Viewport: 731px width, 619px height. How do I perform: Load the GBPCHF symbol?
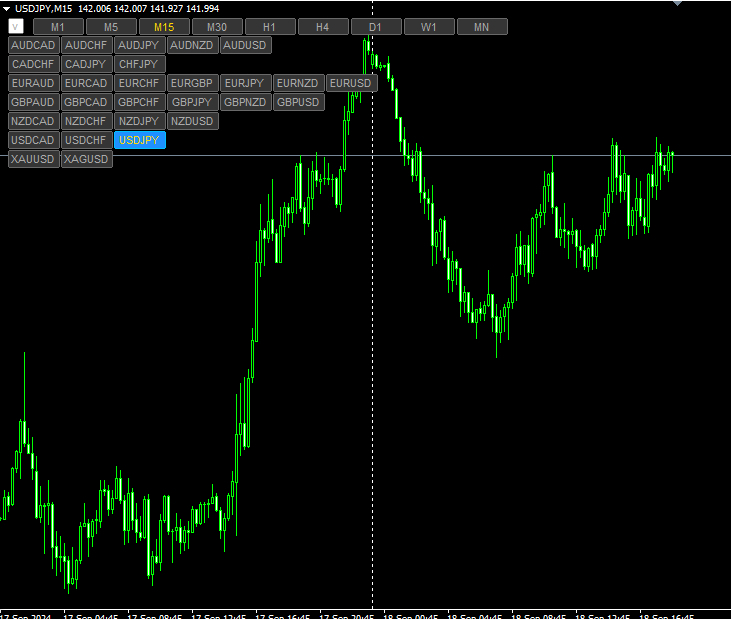(139, 102)
